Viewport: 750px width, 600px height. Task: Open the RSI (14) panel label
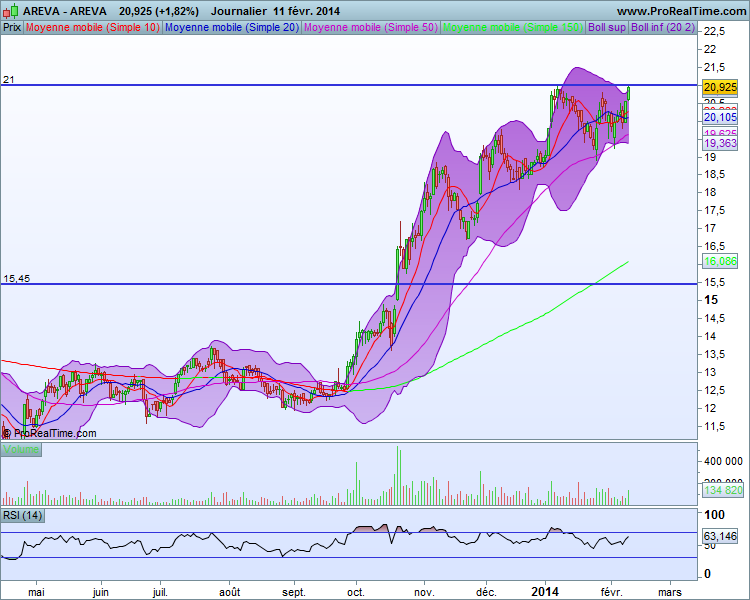click(22, 515)
